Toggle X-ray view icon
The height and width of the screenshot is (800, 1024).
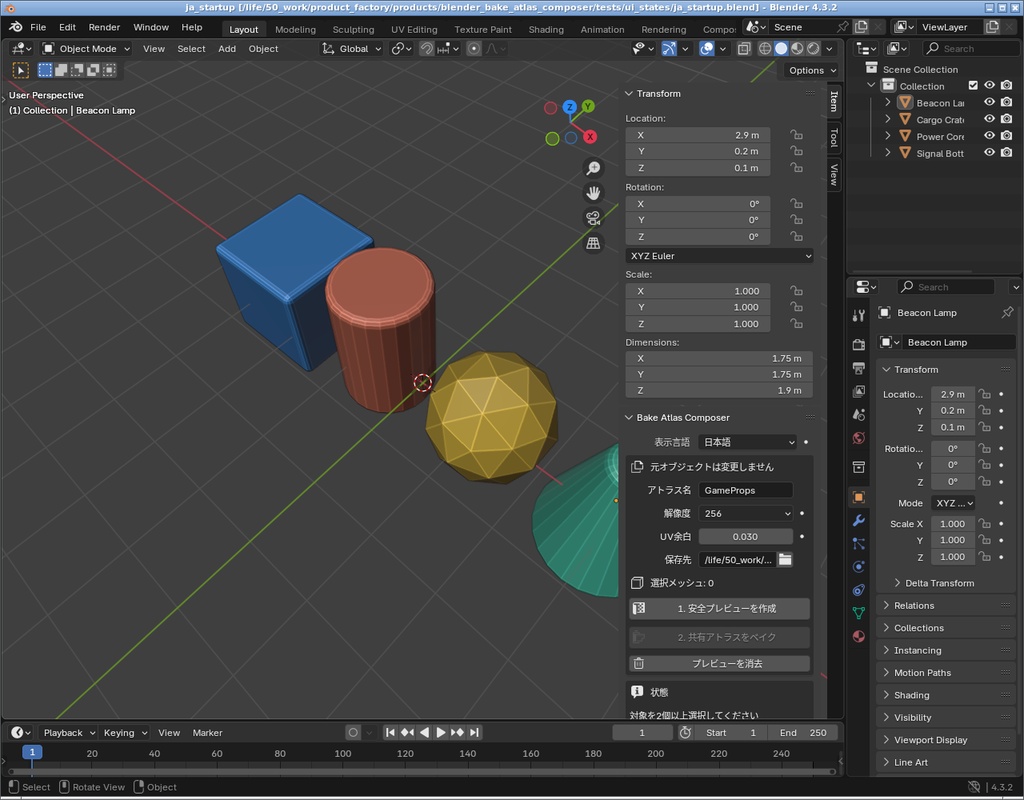coord(744,48)
